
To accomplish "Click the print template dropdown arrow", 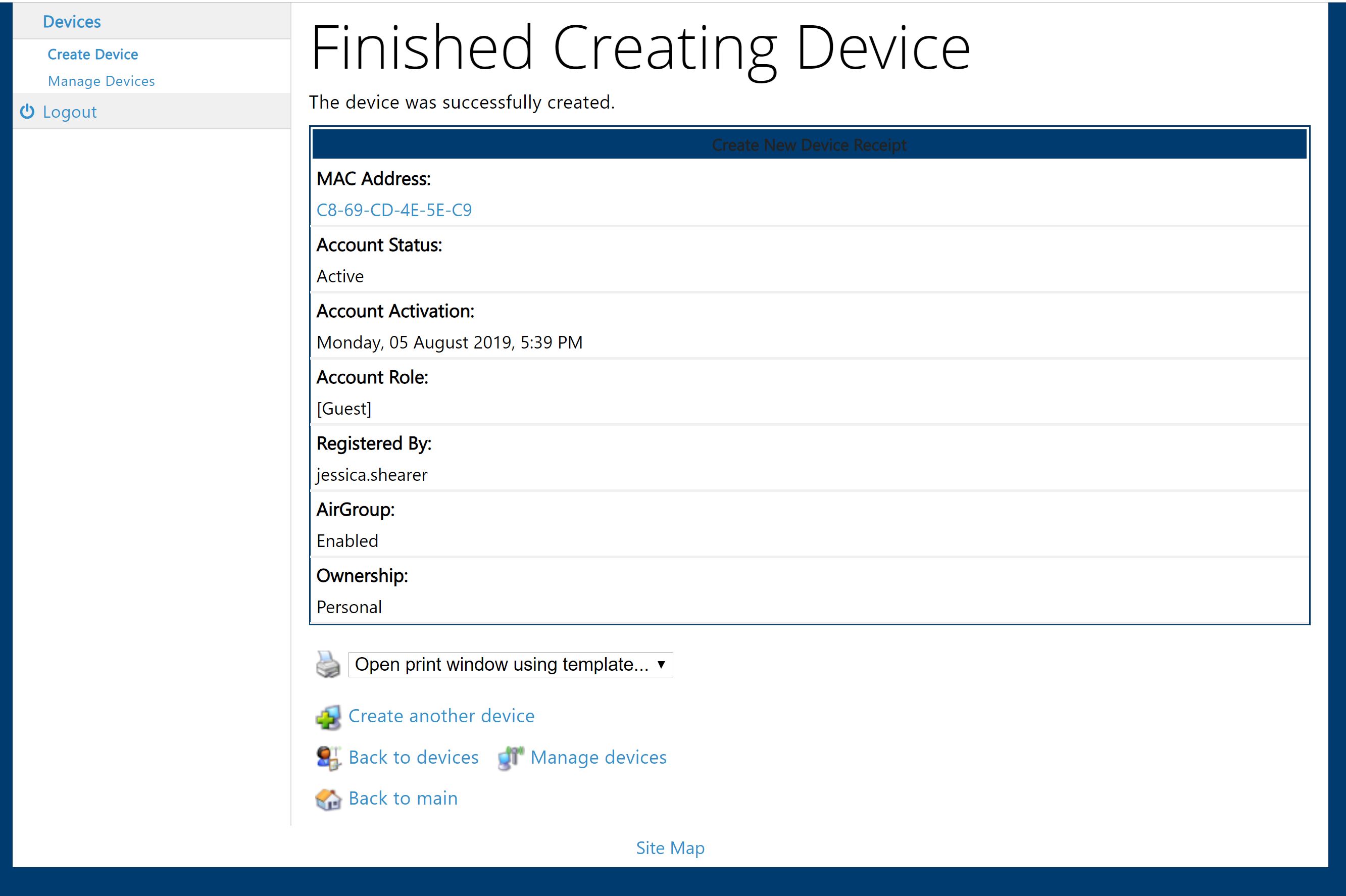I will (x=661, y=665).
